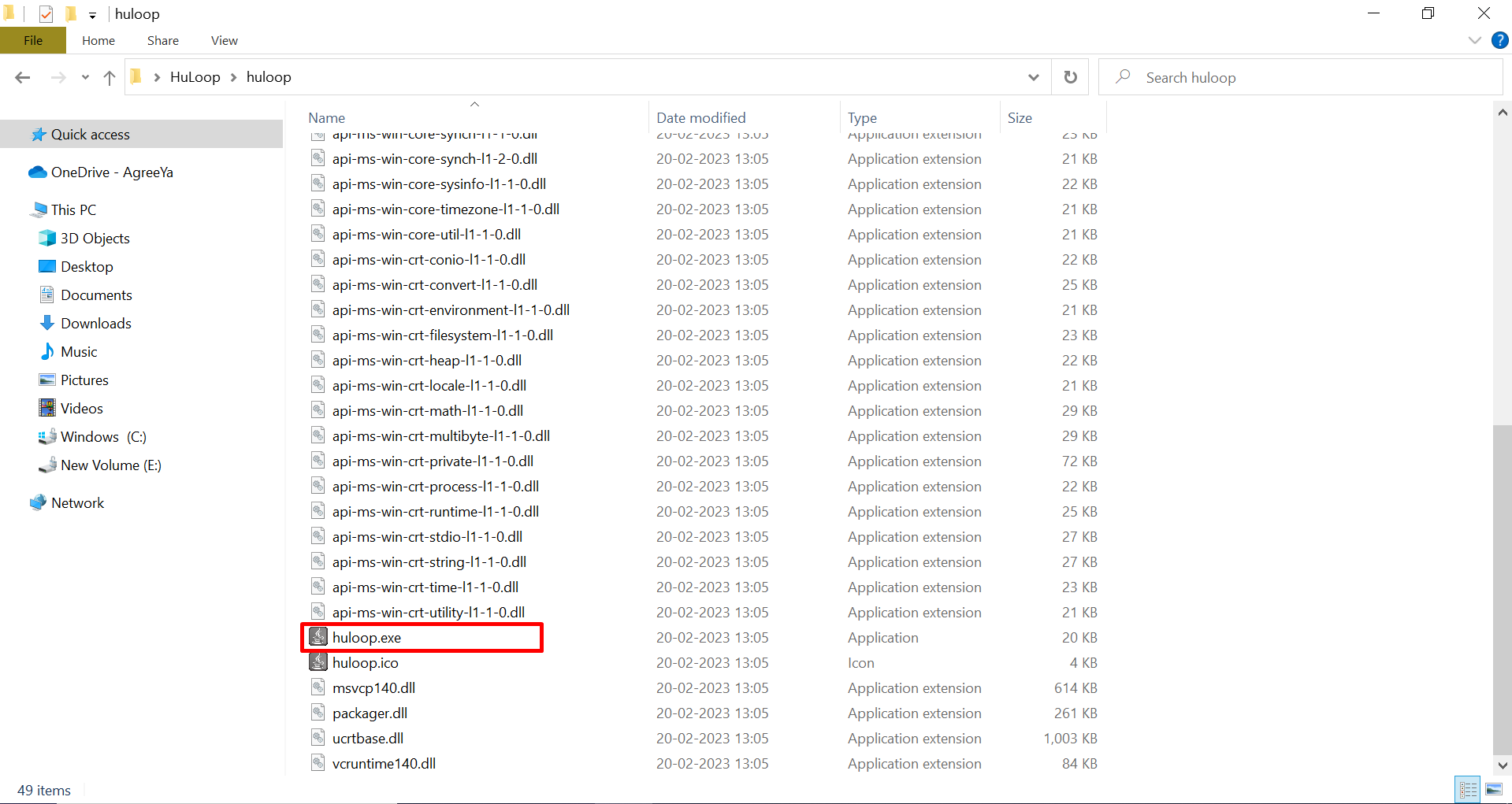Open Downloads in navigation pane
This screenshot has width=1512, height=804.
(x=95, y=324)
